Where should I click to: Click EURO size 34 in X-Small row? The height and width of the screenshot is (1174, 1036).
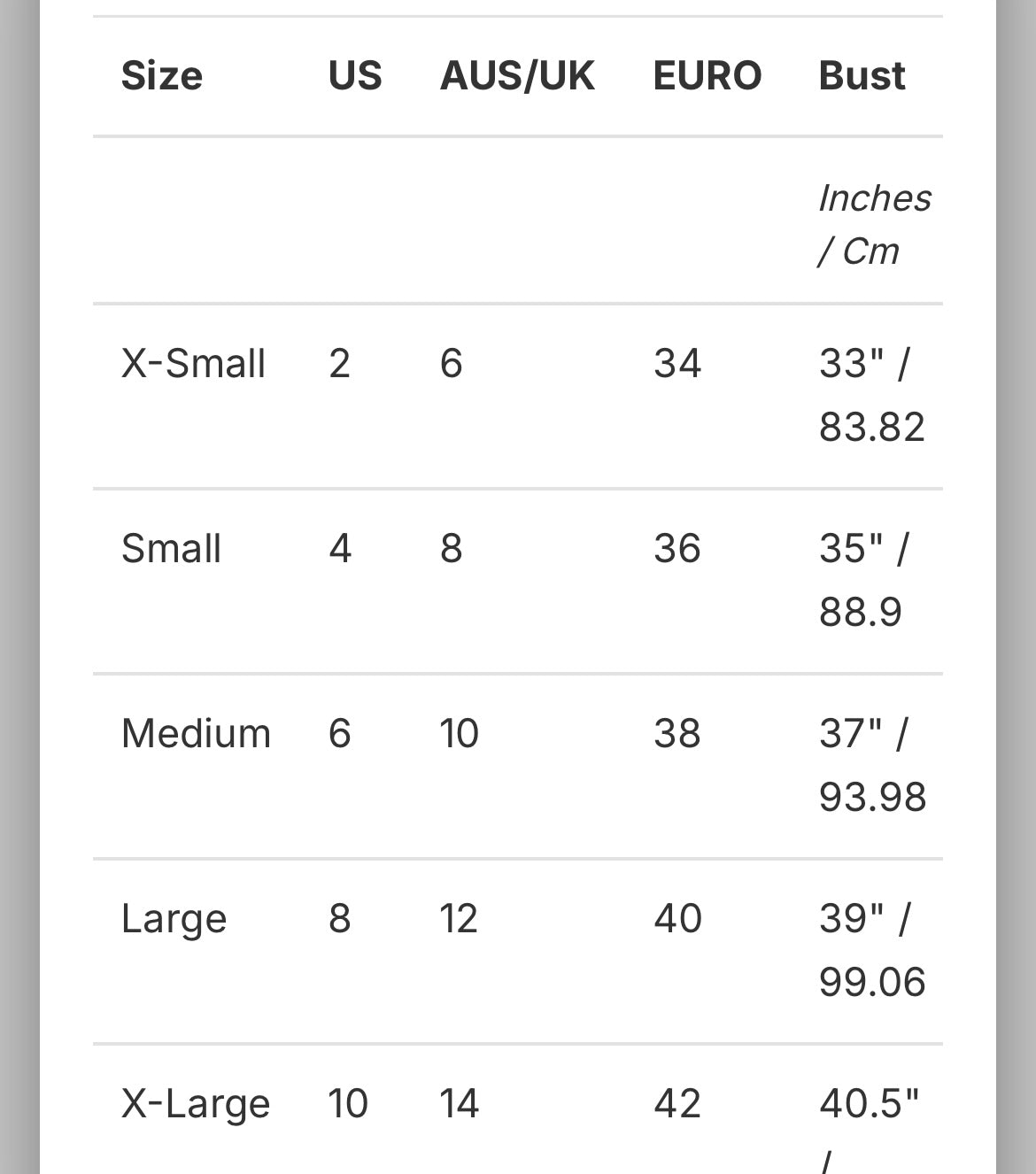pyautogui.click(x=677, y=364)
